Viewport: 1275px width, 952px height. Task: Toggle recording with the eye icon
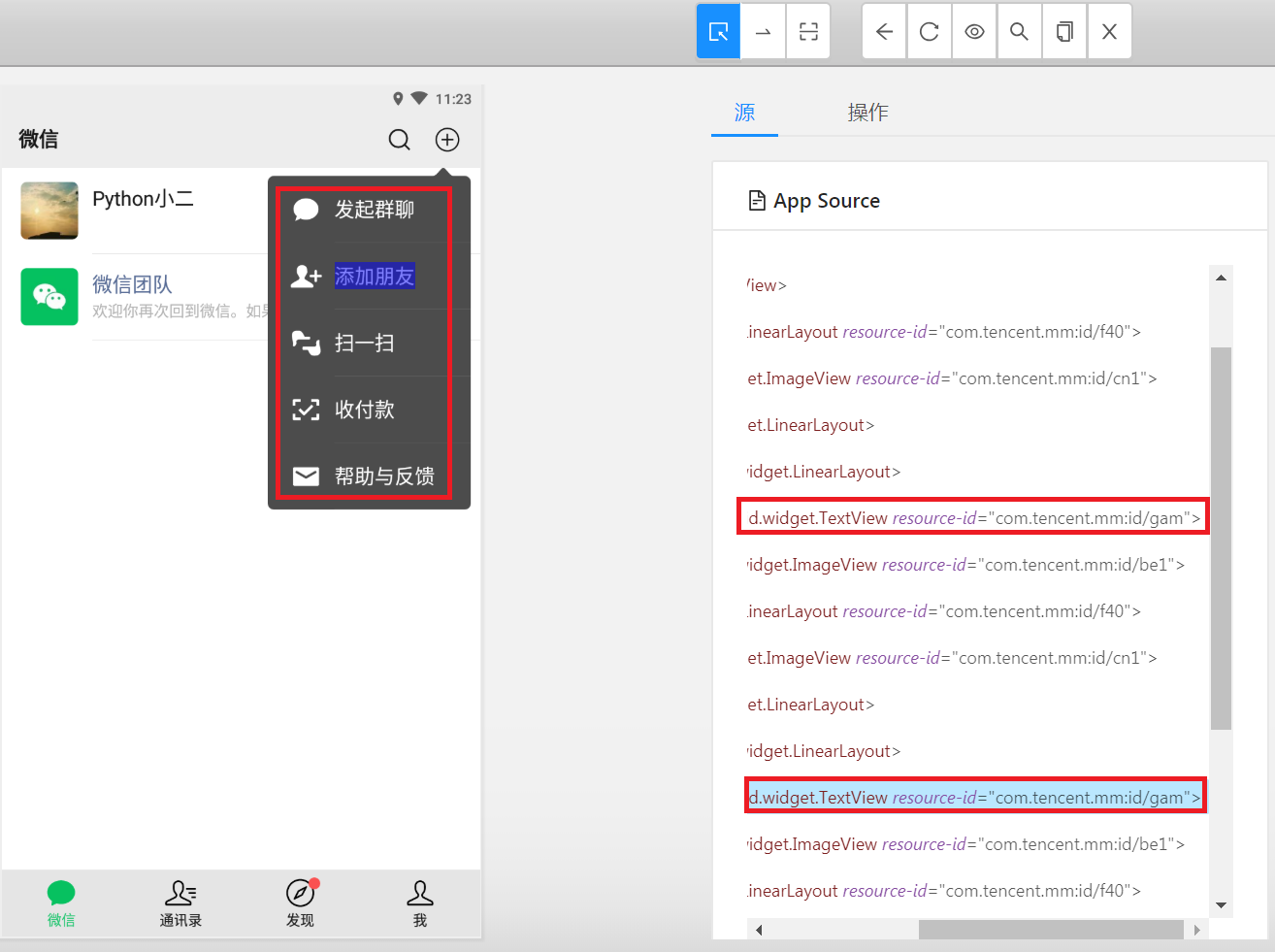pos(974,32)
